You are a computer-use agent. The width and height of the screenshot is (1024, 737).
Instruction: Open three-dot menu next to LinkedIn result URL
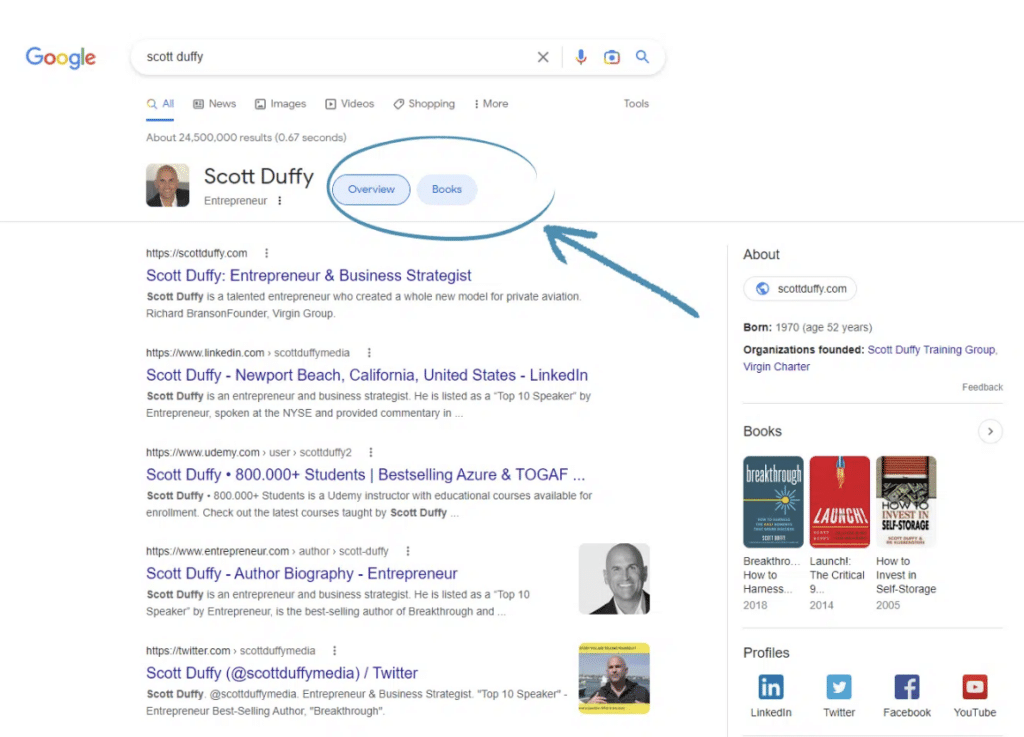point(369,353)
